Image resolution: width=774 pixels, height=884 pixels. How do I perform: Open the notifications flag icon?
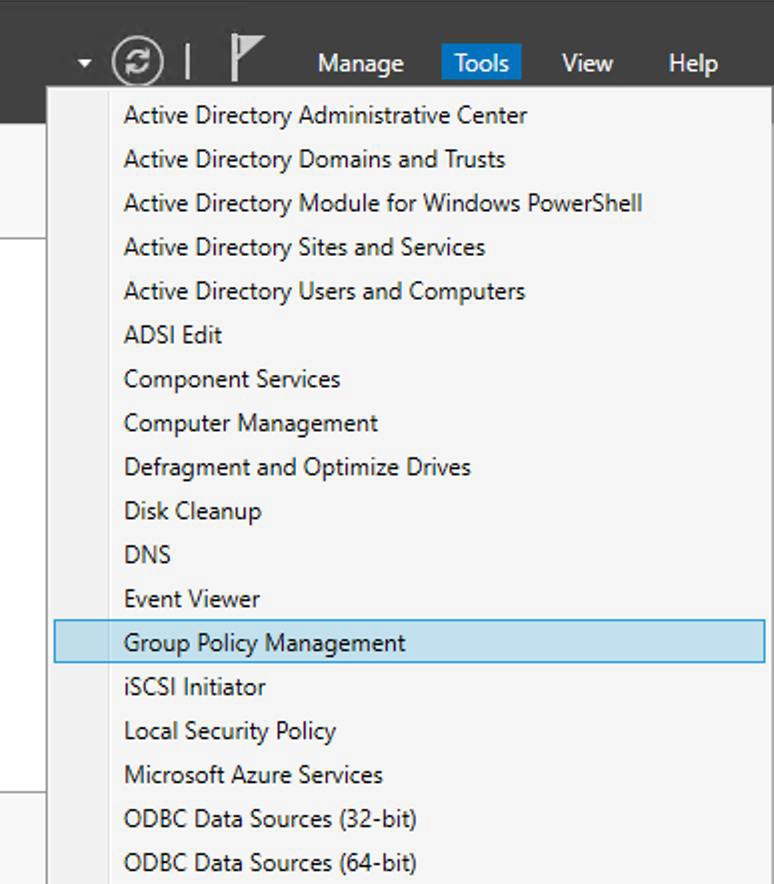(x=247, y=58)
